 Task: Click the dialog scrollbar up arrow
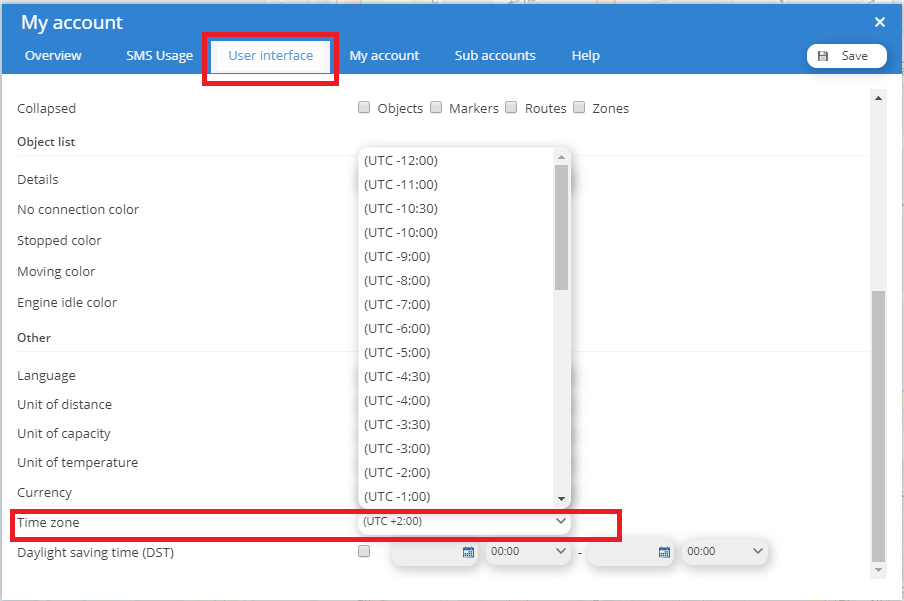click(878, 98)
